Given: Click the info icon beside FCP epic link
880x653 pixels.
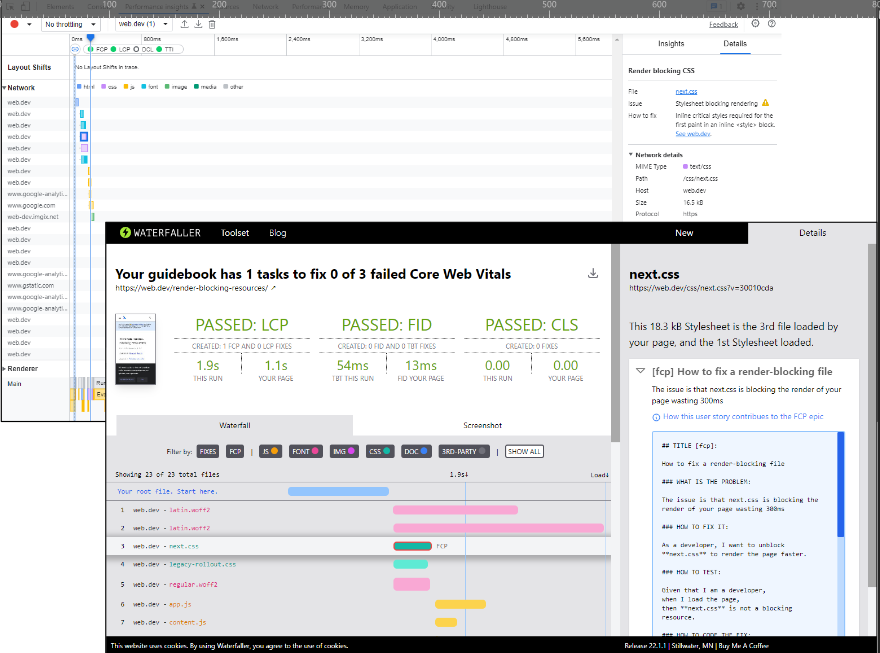Looking at the screenshot, I should (656, 417).
